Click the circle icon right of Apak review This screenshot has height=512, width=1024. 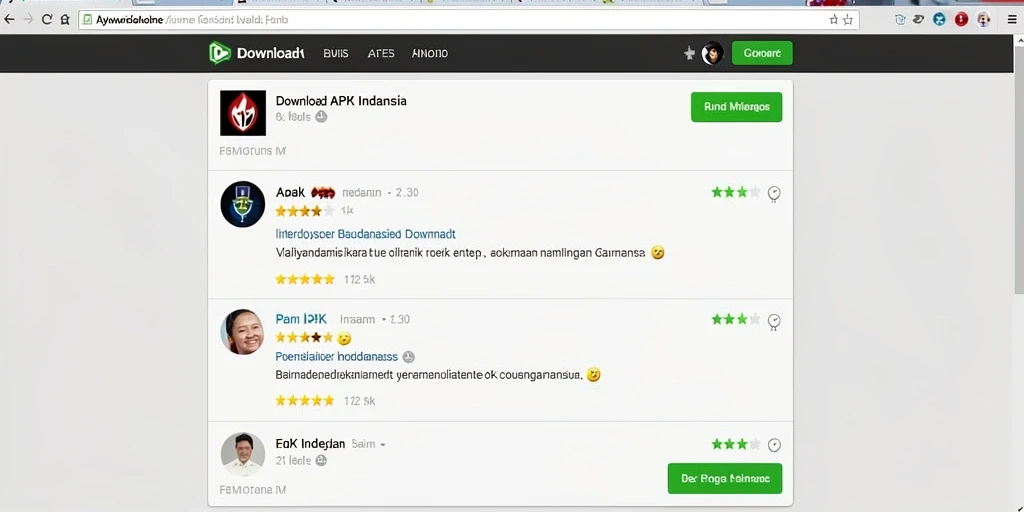[774, 193]
